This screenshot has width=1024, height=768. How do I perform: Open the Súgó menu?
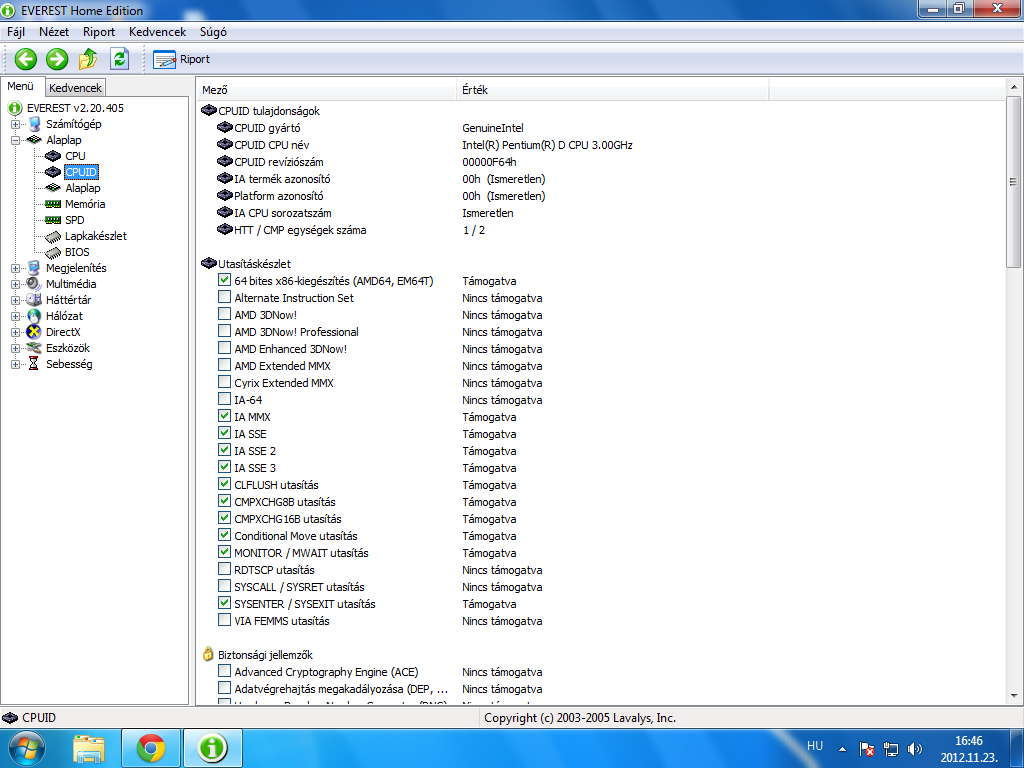213,31
